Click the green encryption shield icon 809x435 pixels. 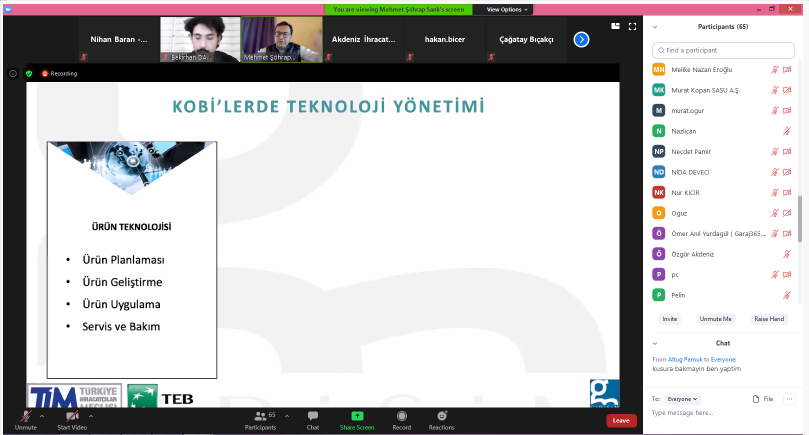[x=29, y=73]
